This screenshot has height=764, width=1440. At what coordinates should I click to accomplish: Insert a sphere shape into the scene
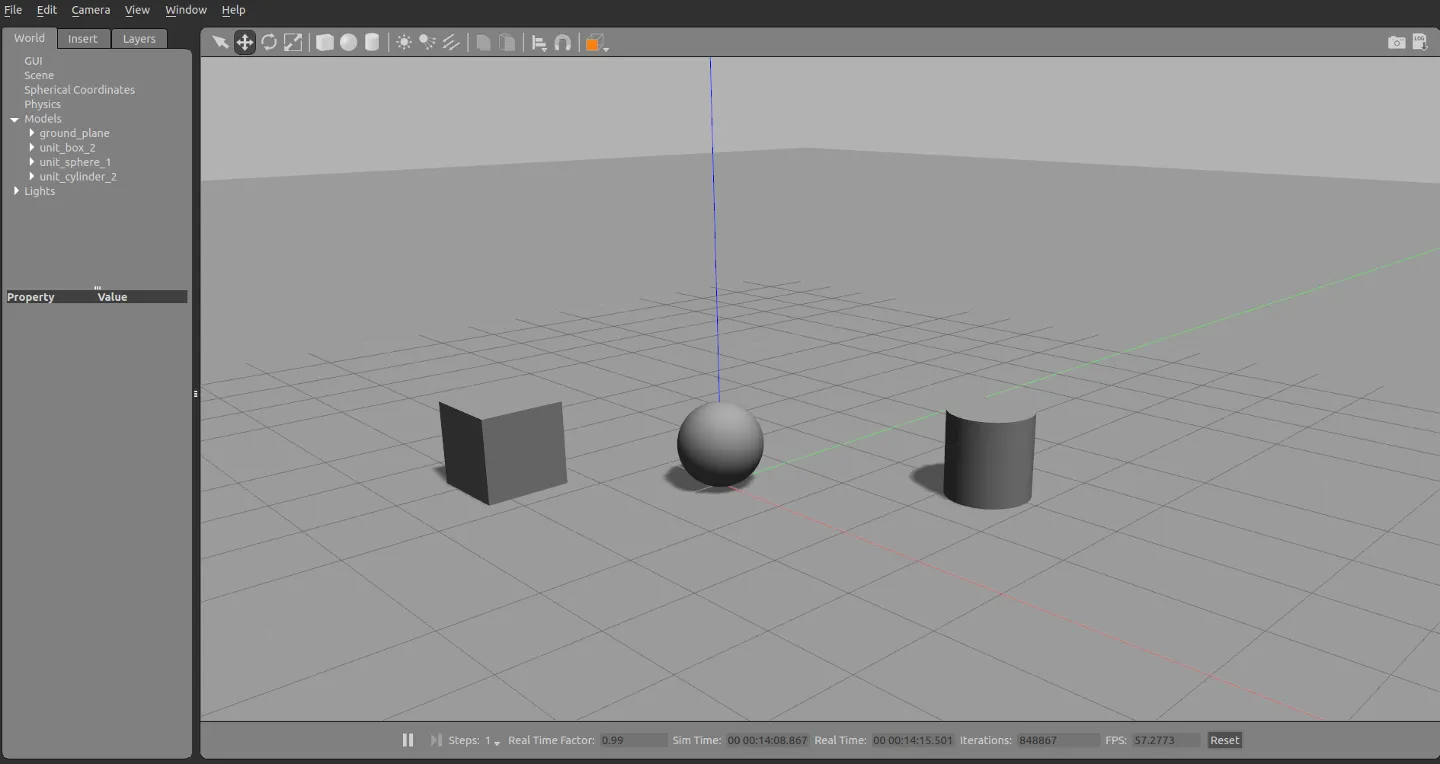[349, 42]
